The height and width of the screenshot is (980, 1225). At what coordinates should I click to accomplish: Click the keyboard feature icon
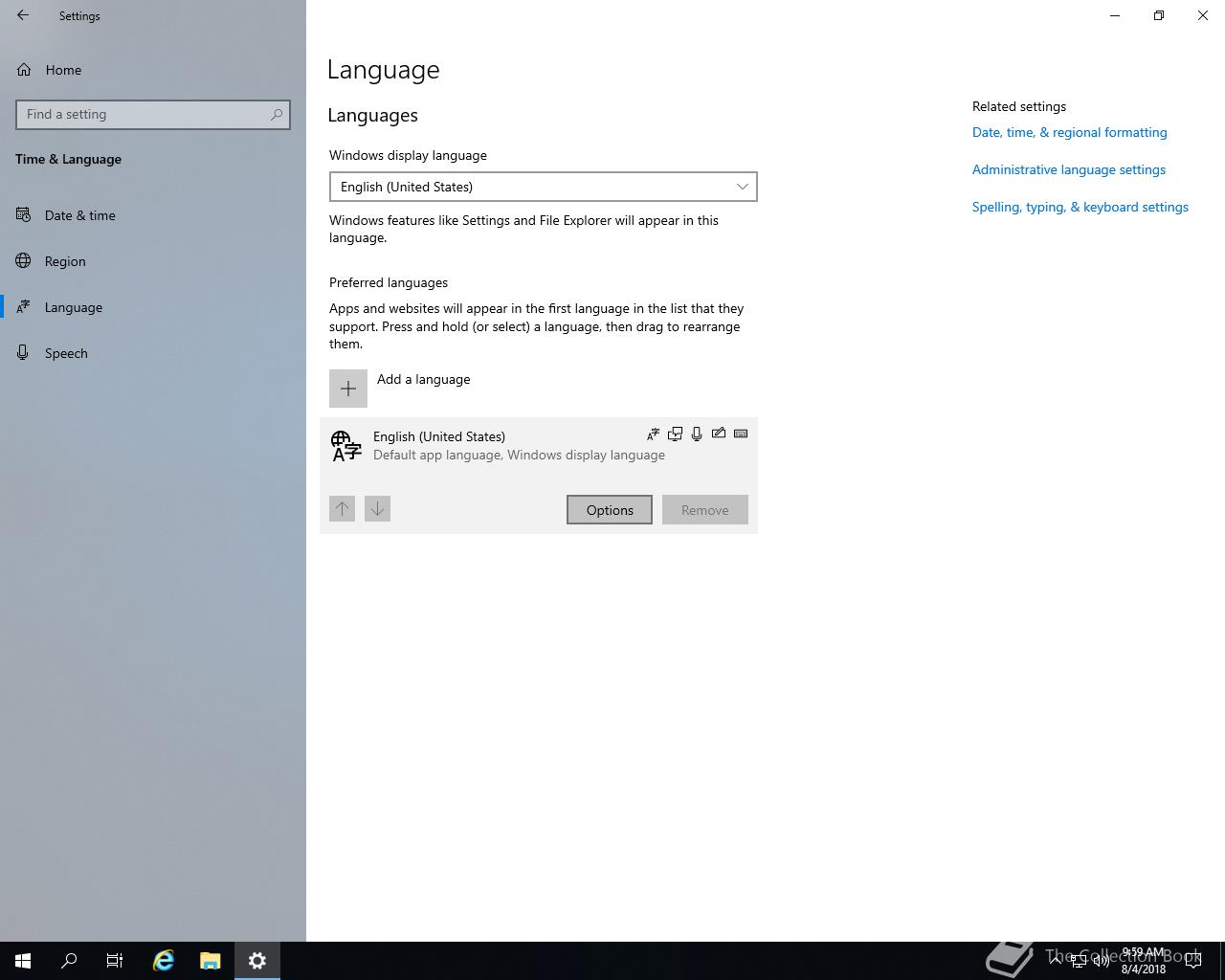point(741,434)
